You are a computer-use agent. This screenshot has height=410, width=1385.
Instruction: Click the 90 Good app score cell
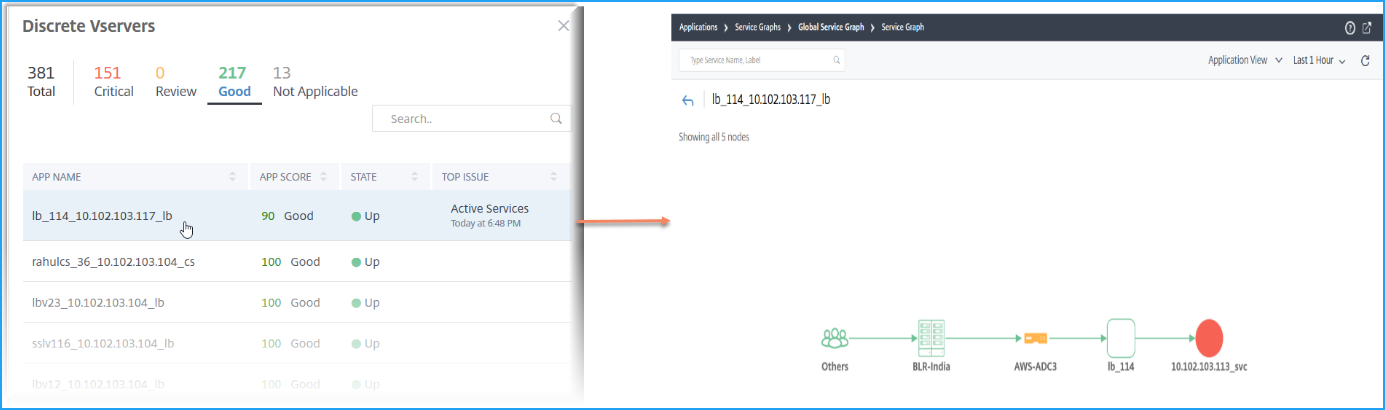286,215
